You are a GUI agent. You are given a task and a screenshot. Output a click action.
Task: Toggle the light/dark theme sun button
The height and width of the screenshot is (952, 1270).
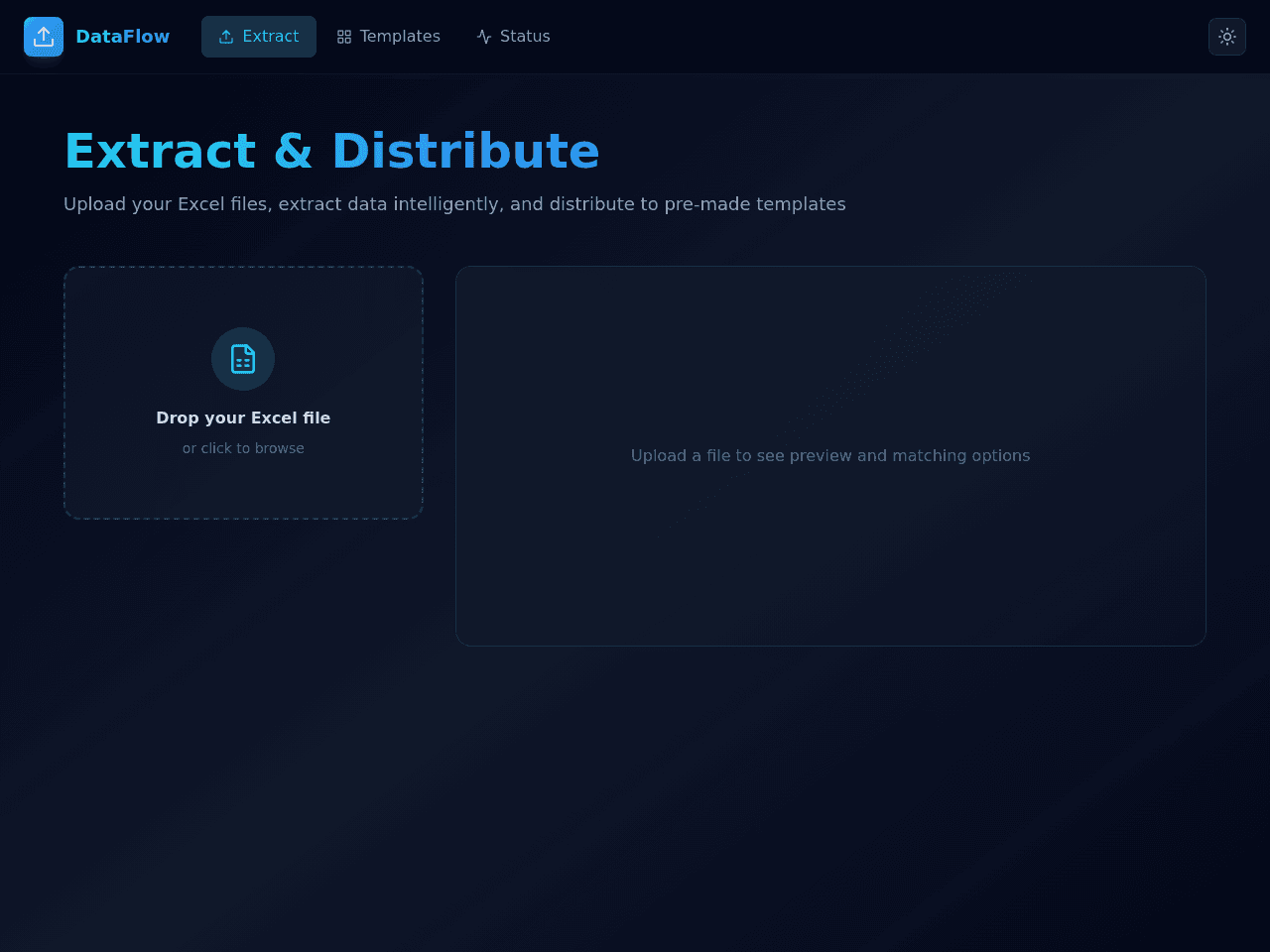coord(1227,37)
